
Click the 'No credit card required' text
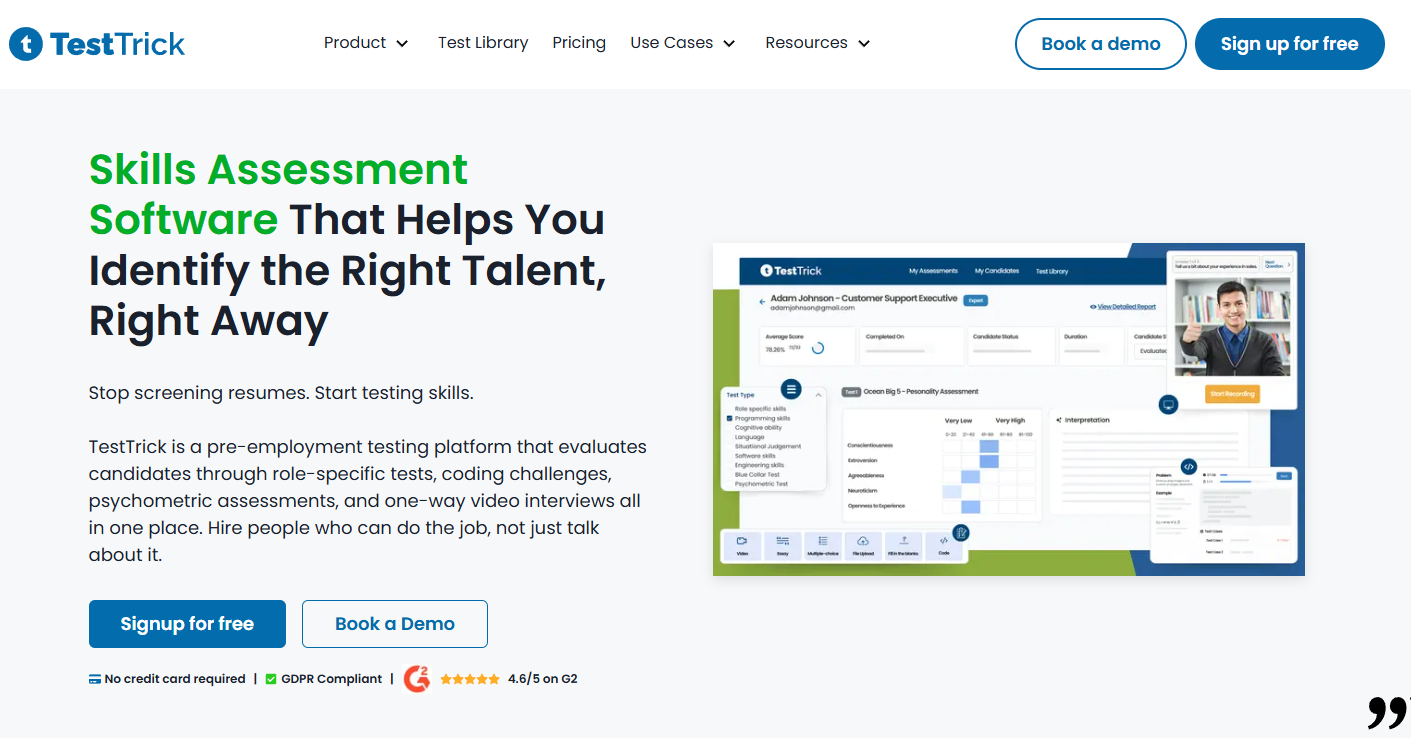pyautogui.click(x=175, y=679)
